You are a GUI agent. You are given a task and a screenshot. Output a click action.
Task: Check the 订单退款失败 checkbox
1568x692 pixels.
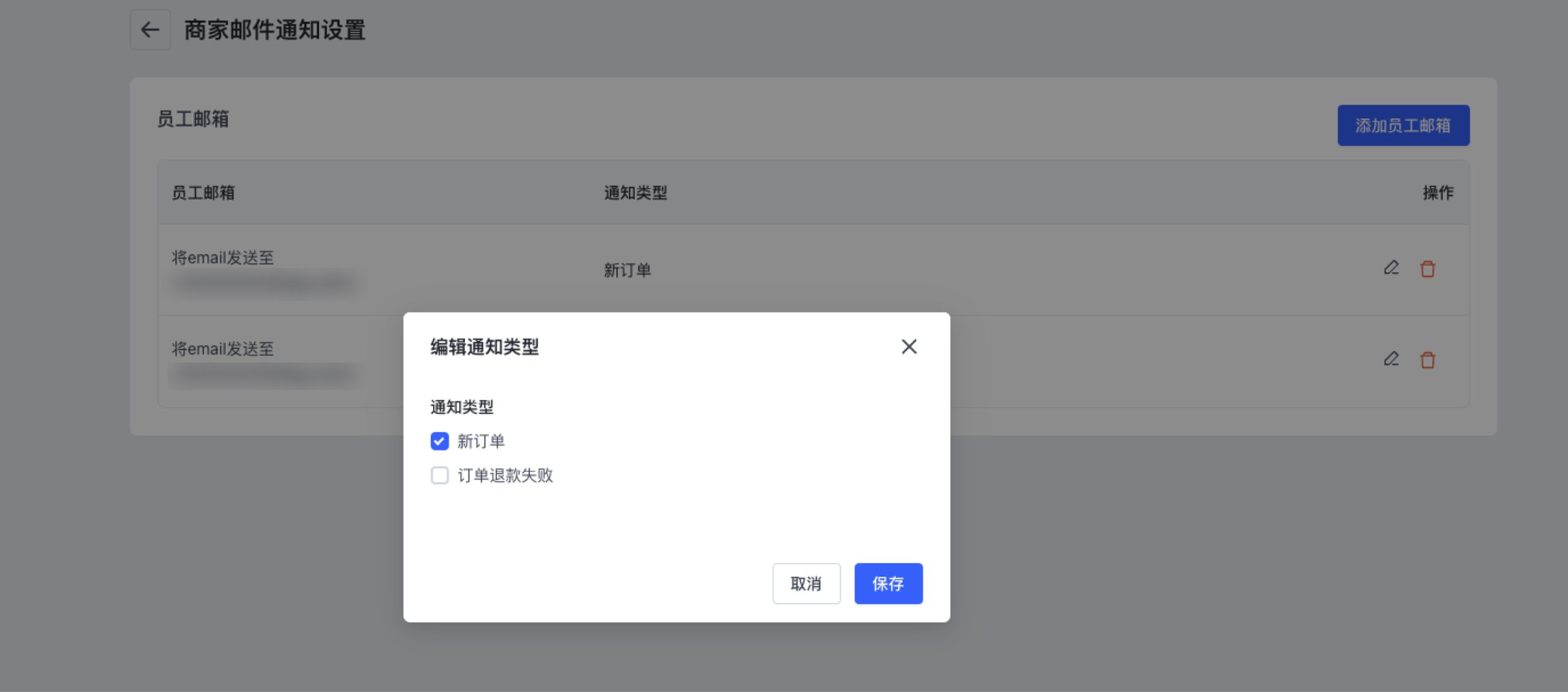pyautogui.click(x=440, y=476)
